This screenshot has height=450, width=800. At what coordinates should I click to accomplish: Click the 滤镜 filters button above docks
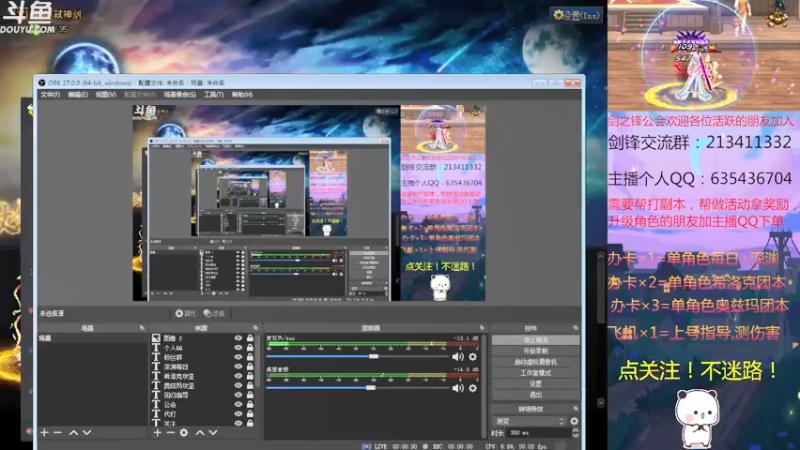click(x=214, y=313)
